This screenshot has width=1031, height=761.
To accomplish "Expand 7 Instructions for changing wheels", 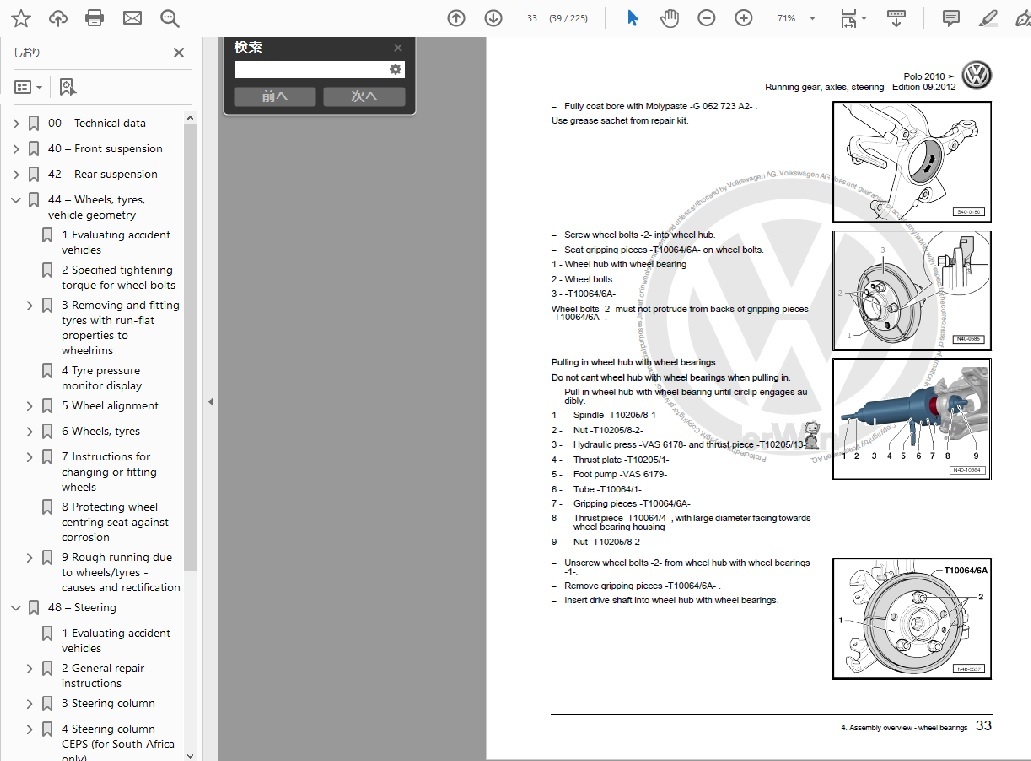I will pos(30,457).
